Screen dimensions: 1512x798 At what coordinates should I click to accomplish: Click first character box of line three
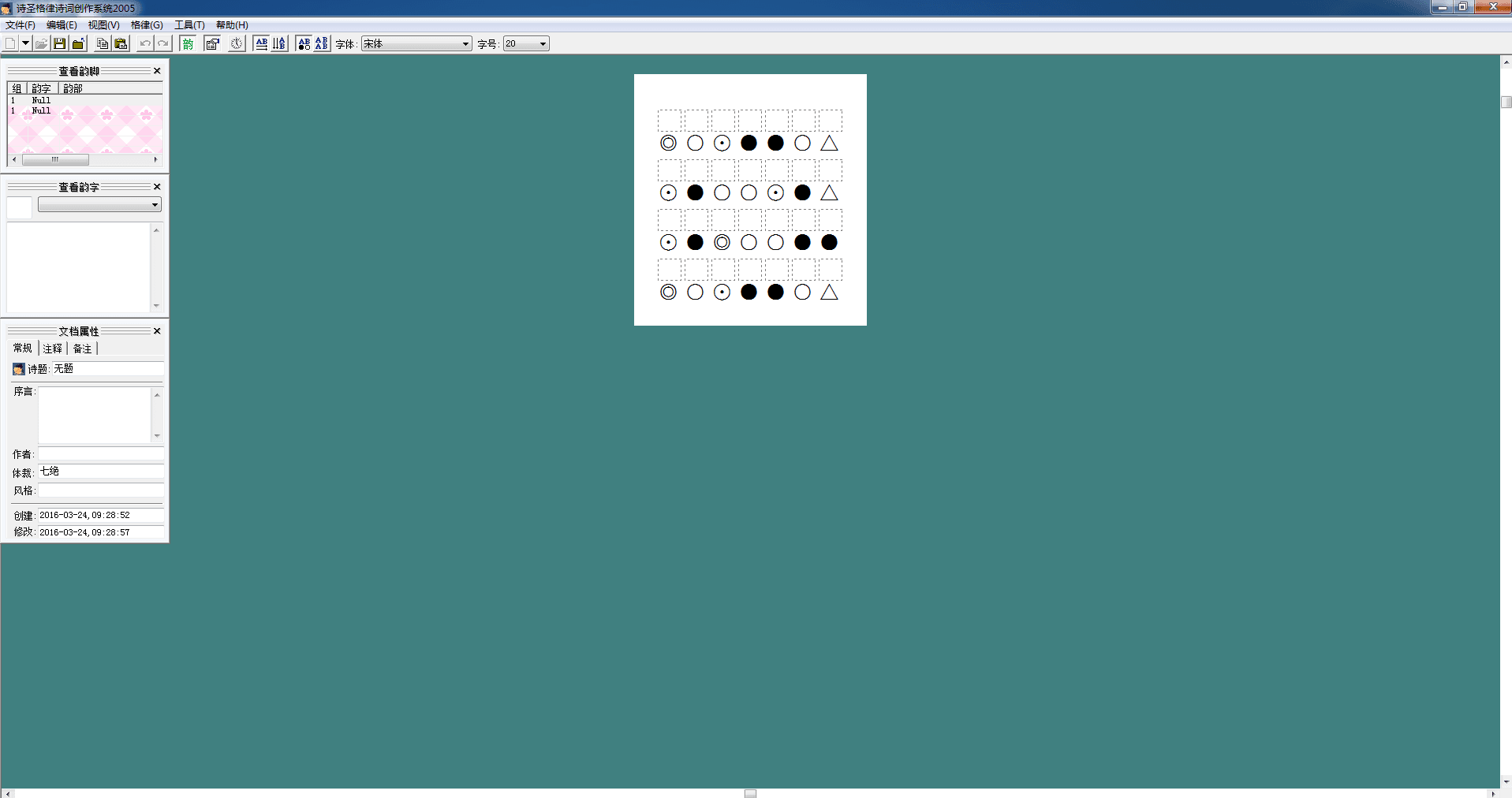click(669, 220)
